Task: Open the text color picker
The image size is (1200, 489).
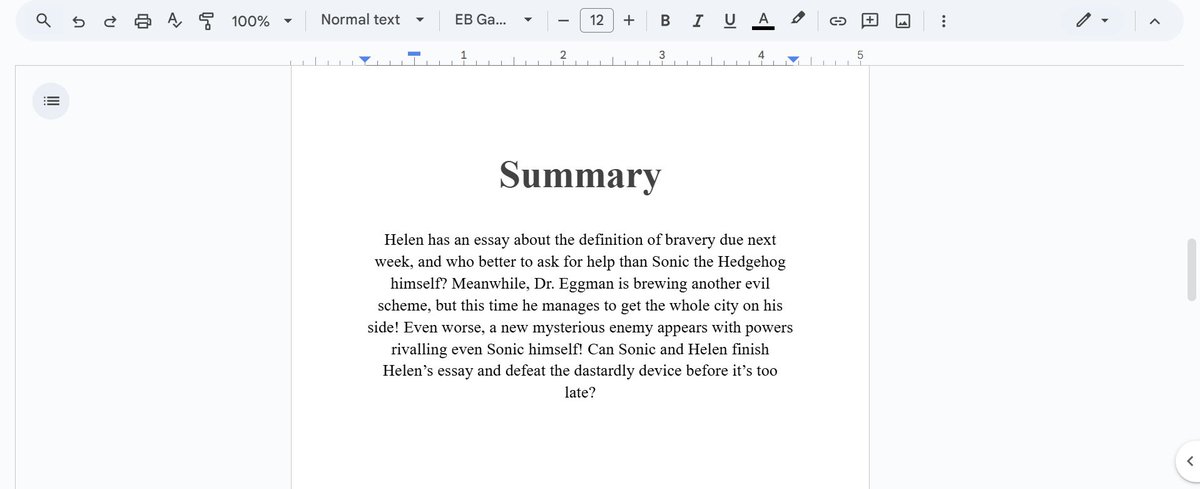Action: tap(763, 20)
